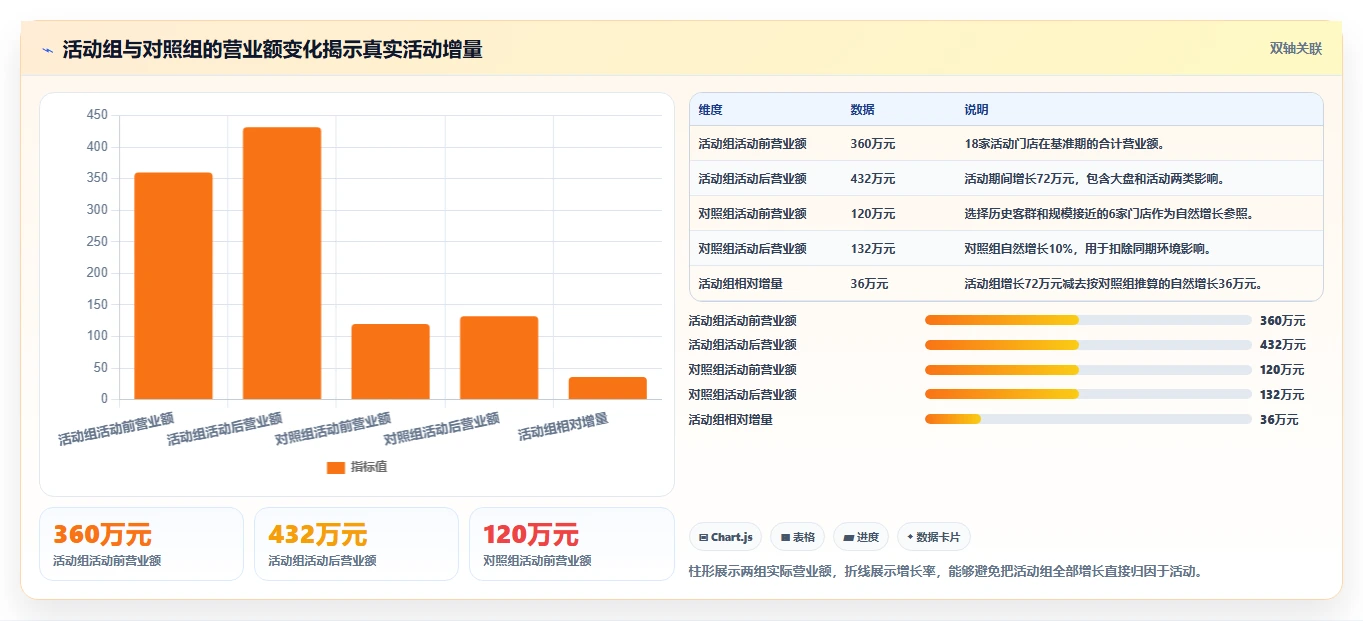
Task: Click the 进度 tag chip
Action: [x=861, y=537]
